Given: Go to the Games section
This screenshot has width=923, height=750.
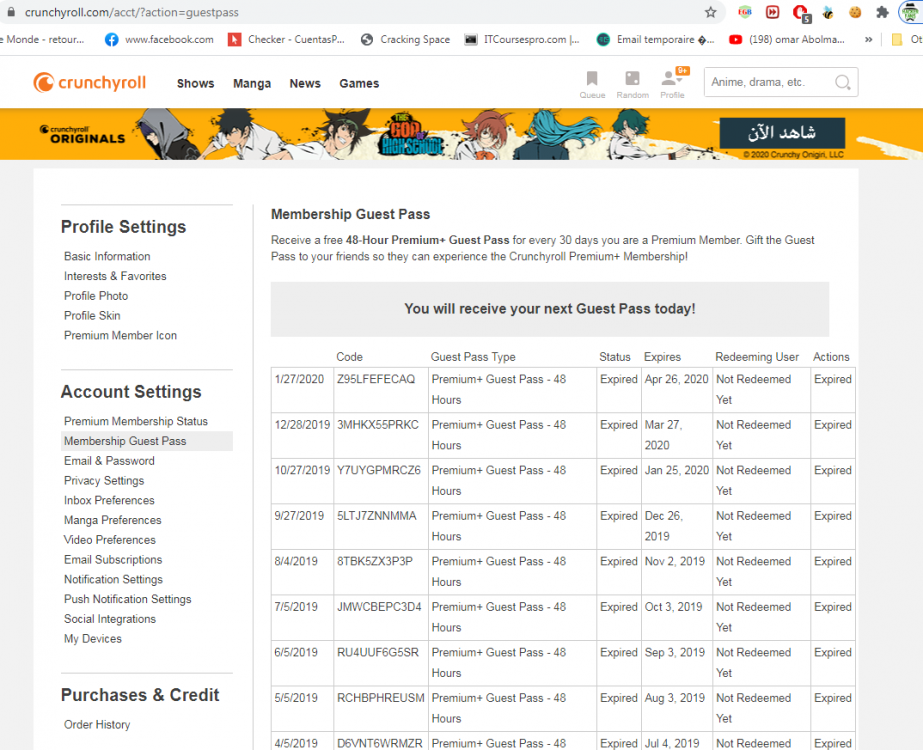Looking at the screenshot, I should point(359,84).
